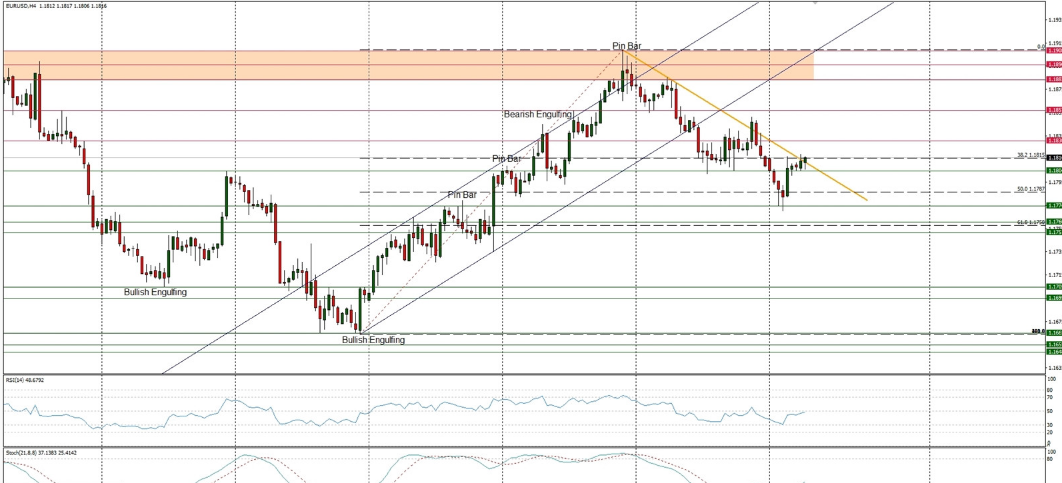
Task: Click the lowest green price tag on axis
Action: (x=1053, y=352)
